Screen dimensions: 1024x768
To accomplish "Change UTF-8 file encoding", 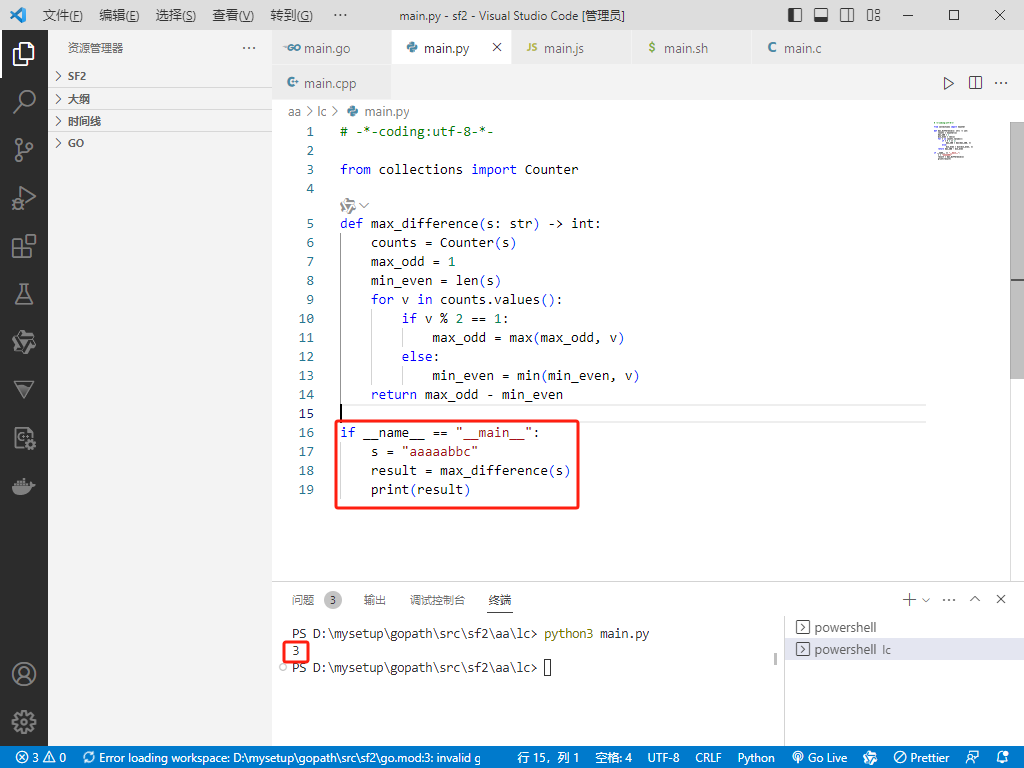I will click(x=663, y=758).
